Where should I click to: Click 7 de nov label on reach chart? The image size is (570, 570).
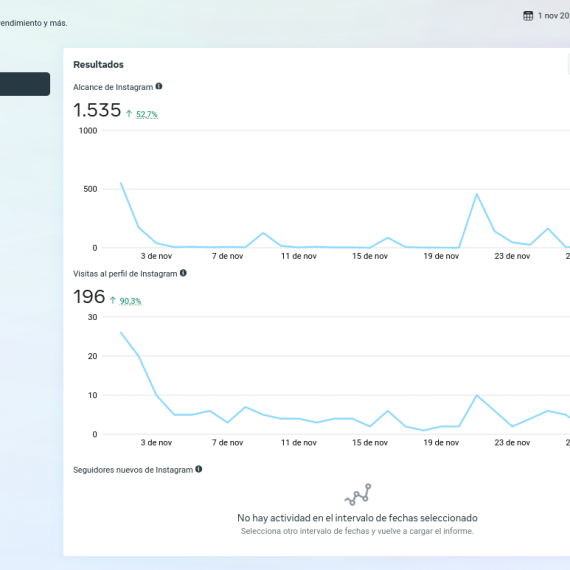pos(228,256)
